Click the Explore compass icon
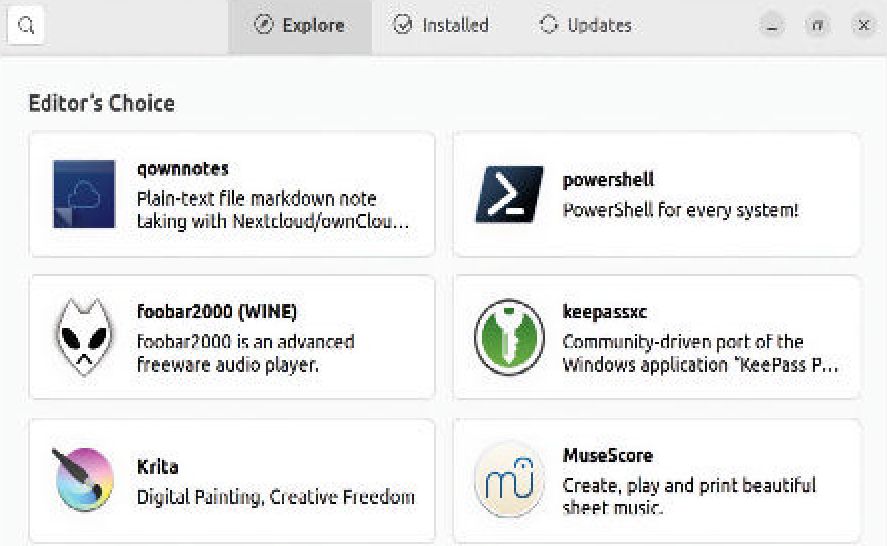 click(264, 25)
